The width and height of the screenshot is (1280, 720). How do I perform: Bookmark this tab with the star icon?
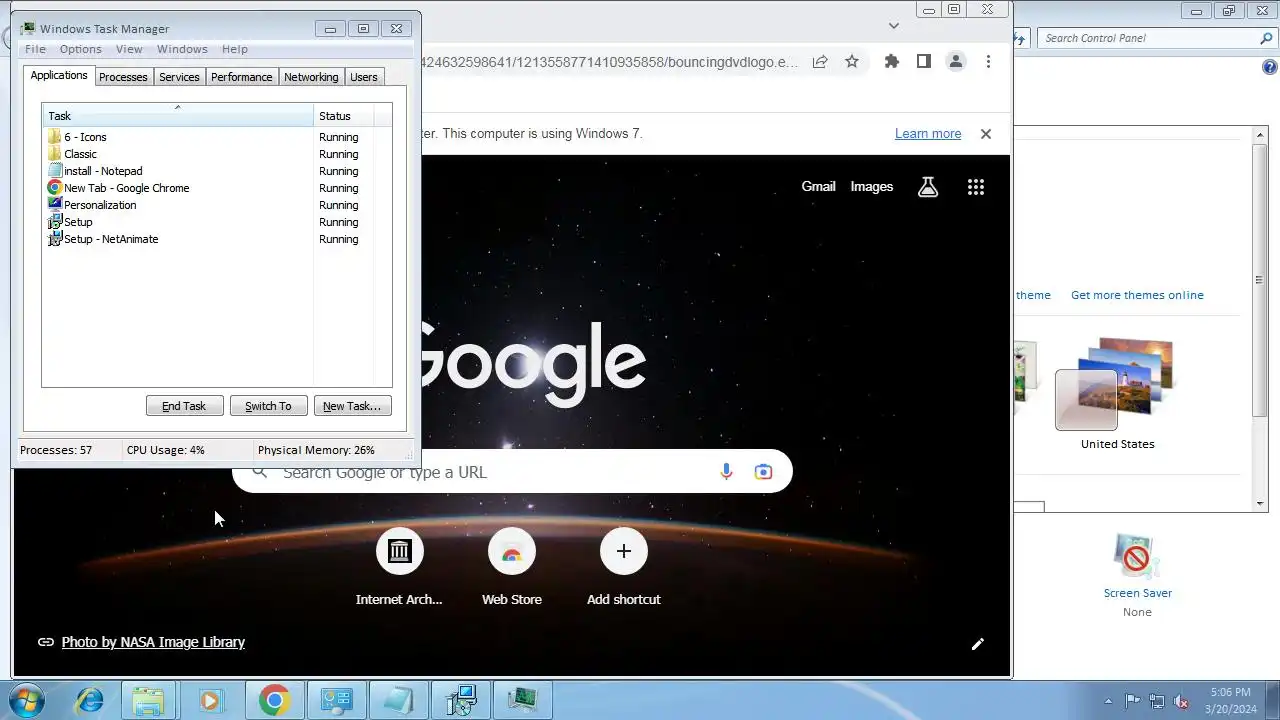pos(852,61)
